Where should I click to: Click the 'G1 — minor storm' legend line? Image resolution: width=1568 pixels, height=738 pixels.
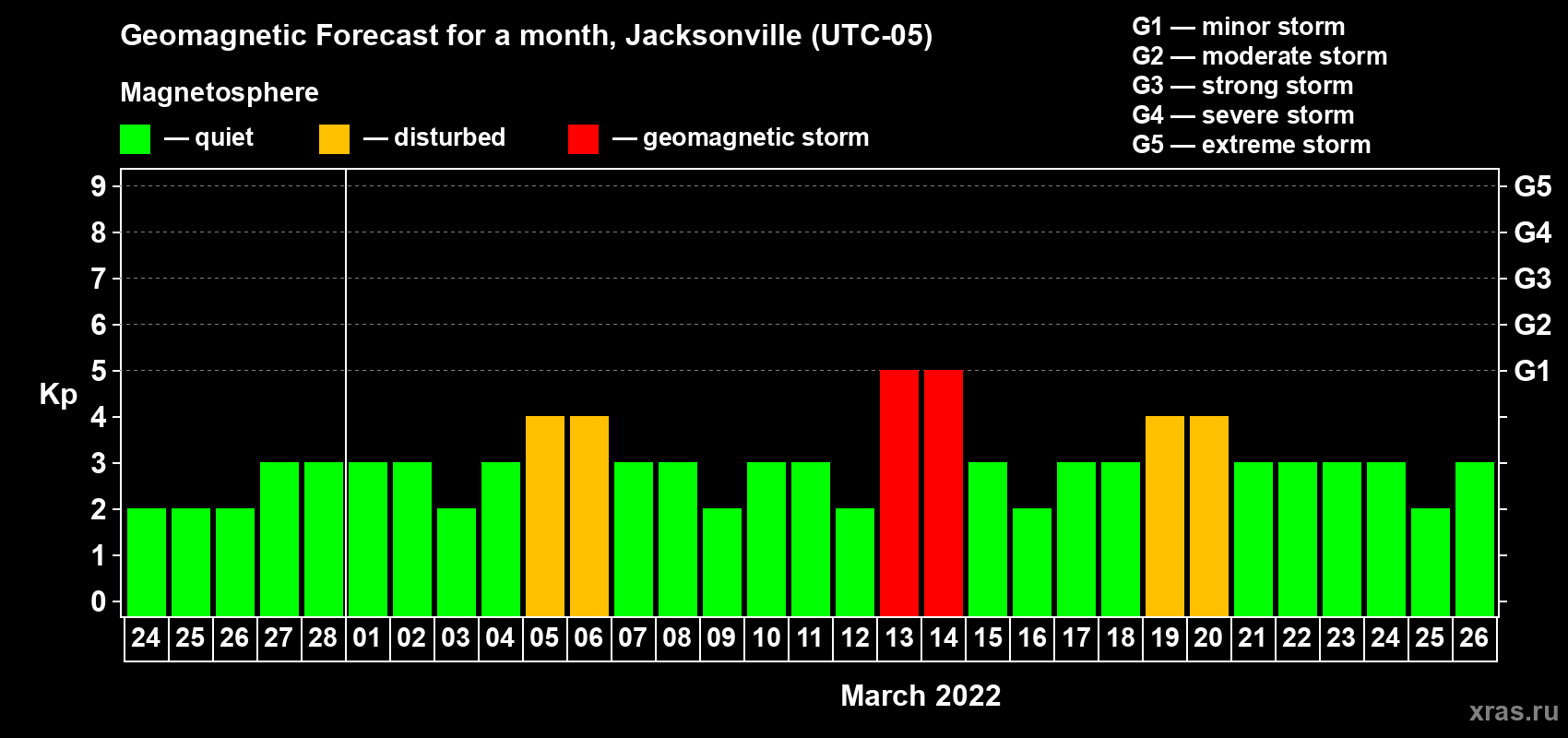[1239, 27]
